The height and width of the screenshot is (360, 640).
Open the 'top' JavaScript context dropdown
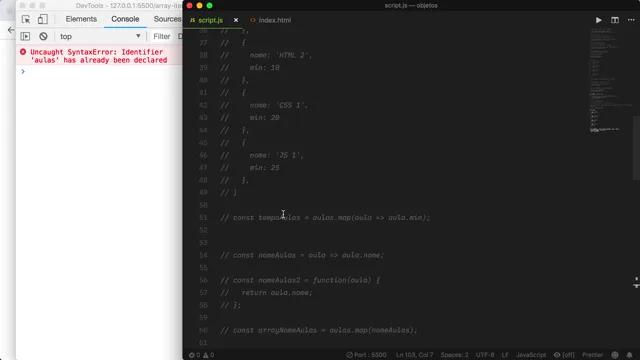coord(100,36)
